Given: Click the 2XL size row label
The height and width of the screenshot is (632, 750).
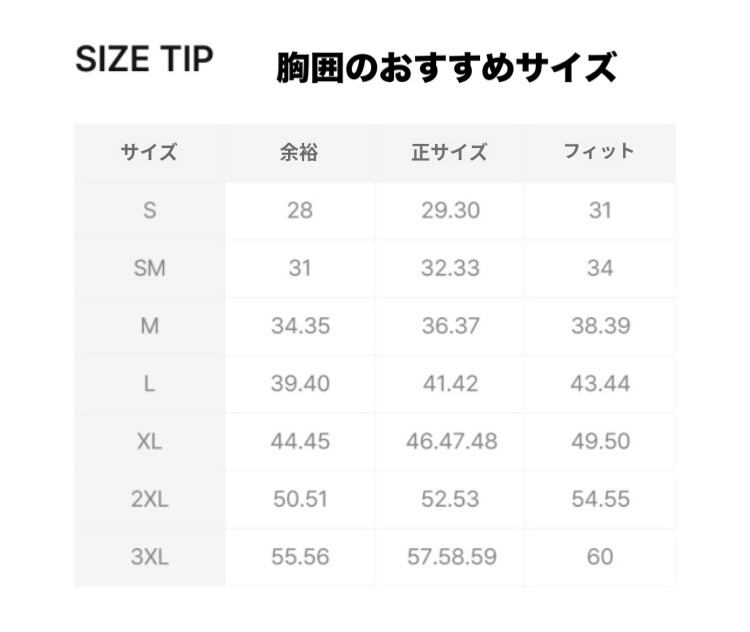Looking at the screenshot, I should 149,499.
